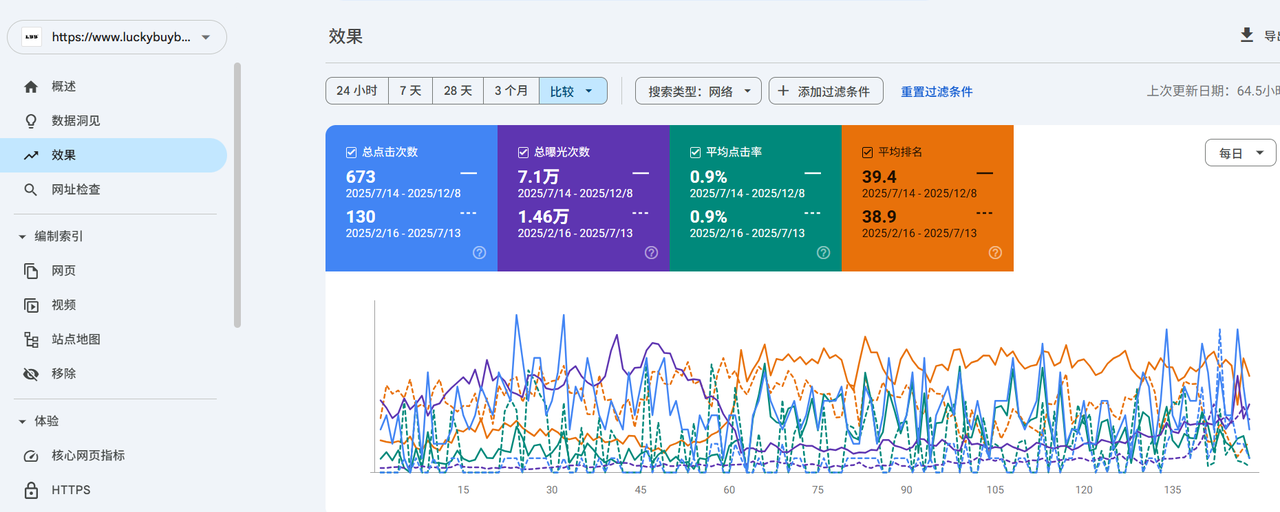The image size is (1280, 512).
Task: Select the 28 天 date range
Action: (458, 91)
